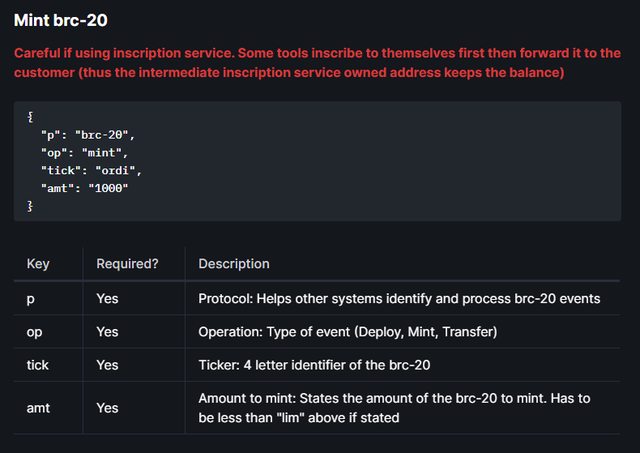This screenshot has height=453, width=640.
Task: Click the "tick" key cell in the table
Action: tap(37, 365)
